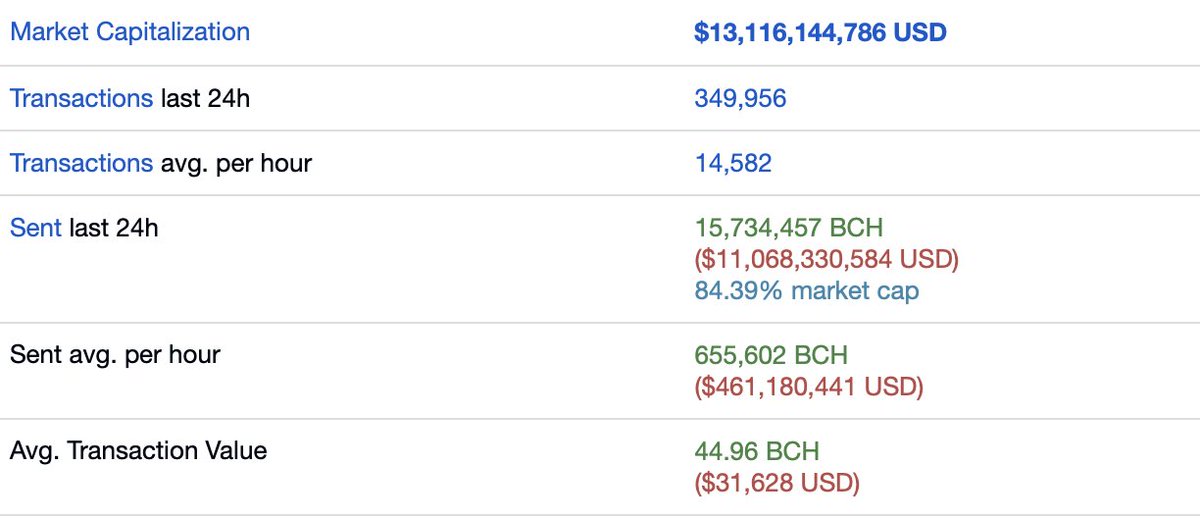Viewport: 1200px width, 518px height.
Task: Click the 'last 24h' text beside Transactions
Action: point(205,98)
